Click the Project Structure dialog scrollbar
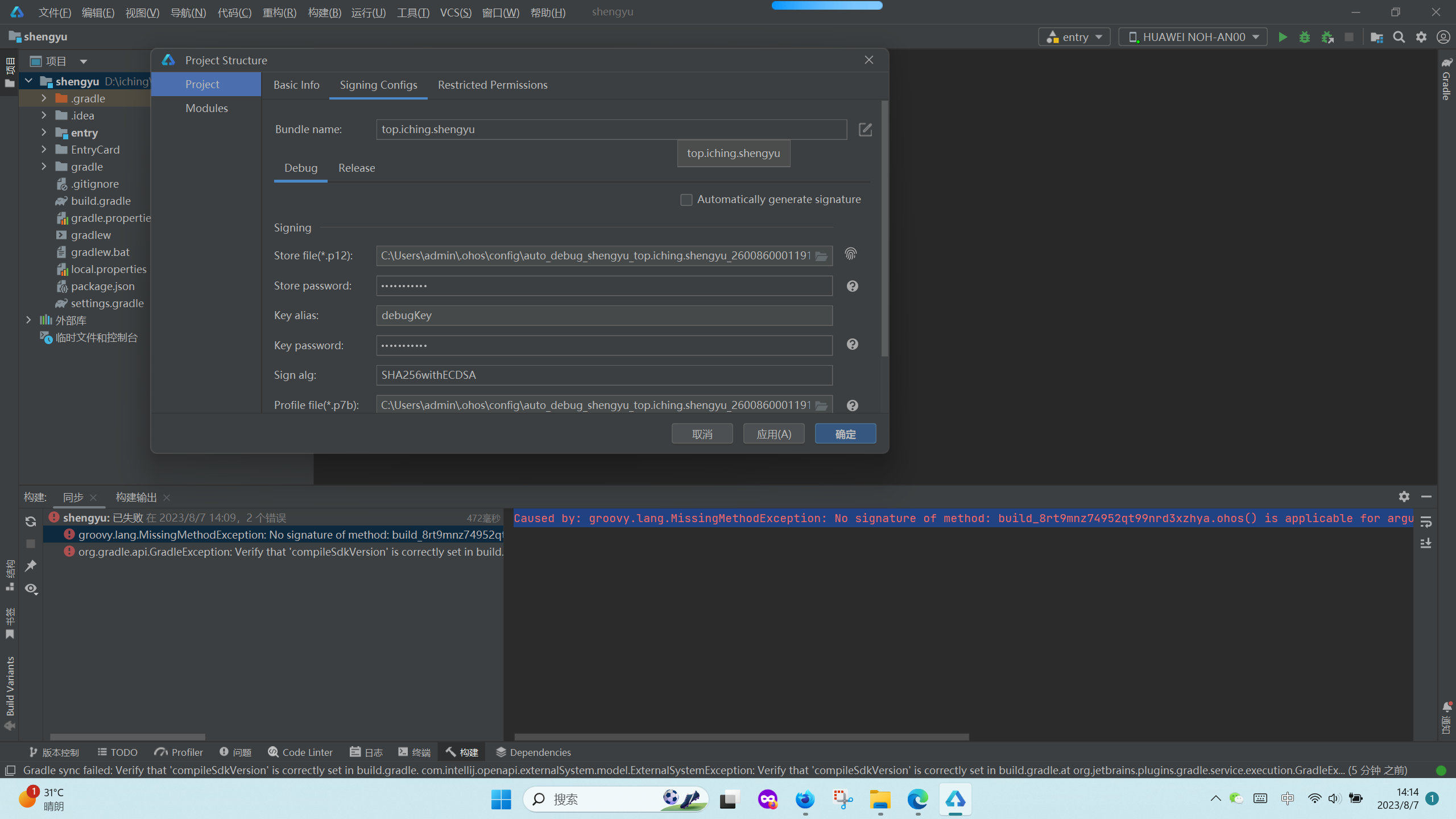Screen dimensions: 1456x819 [884, 229]
